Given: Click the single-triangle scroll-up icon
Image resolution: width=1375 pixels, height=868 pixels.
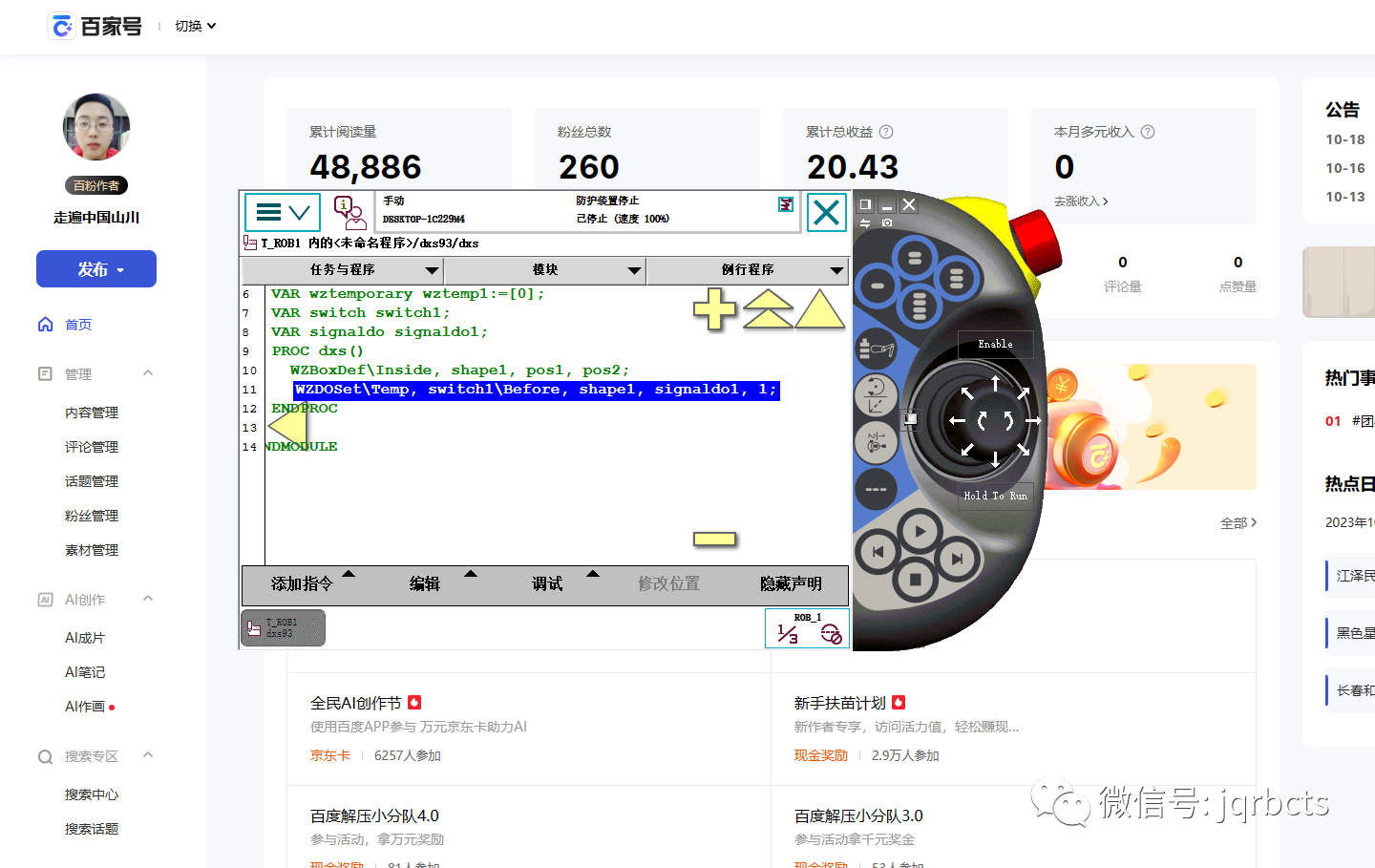Looking at the screenshot, I should [x=819, y=309].
